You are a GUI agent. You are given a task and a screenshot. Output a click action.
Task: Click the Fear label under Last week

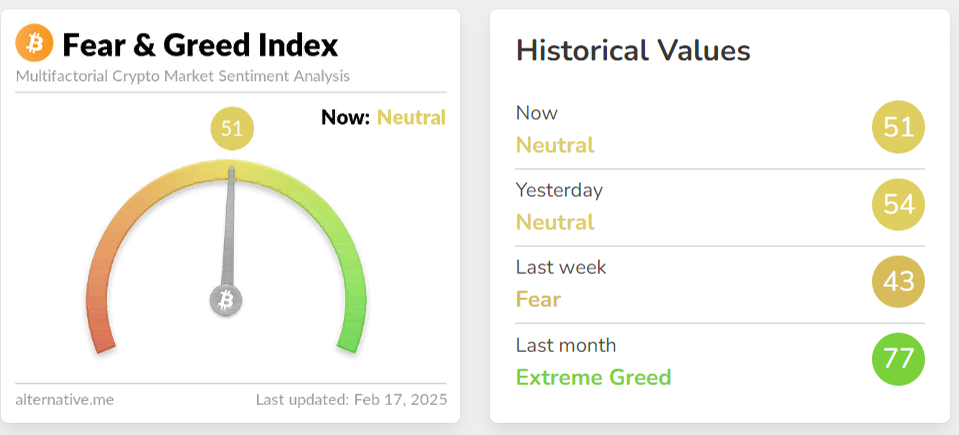click(x=538, y=299)
